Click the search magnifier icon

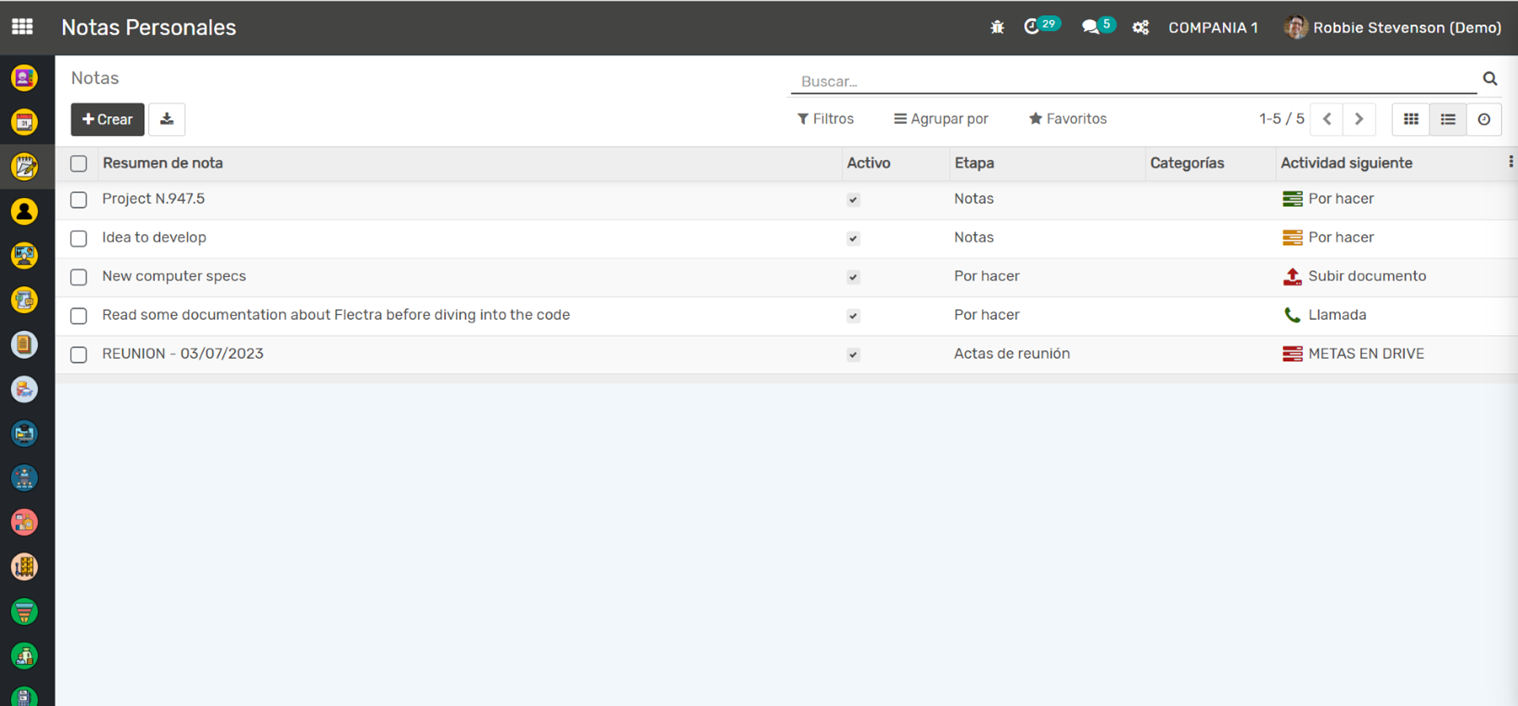click(1490, 79)
